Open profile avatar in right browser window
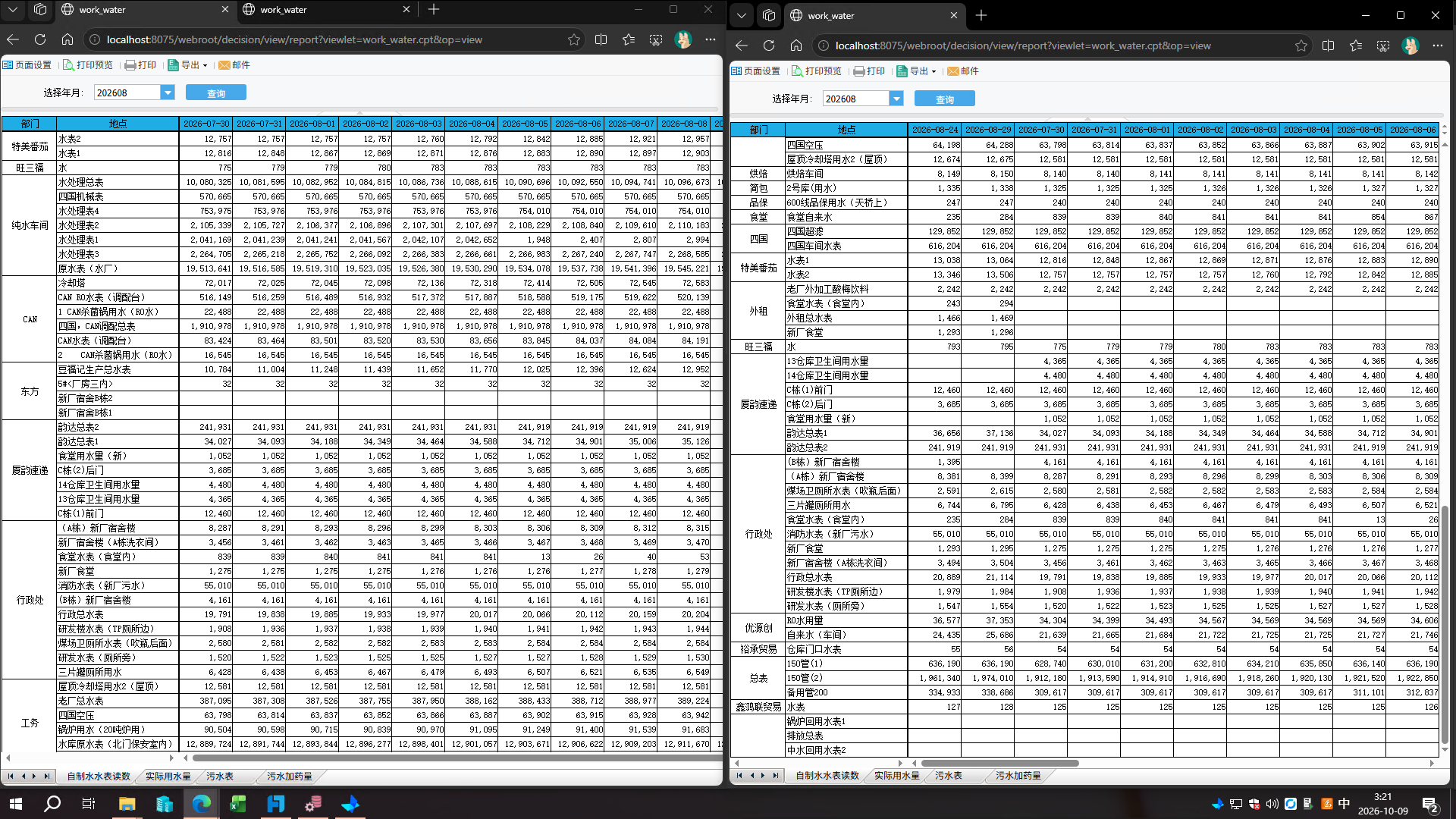Image resolution: width=1456 pixels, height=819 pixels. 1410,45
